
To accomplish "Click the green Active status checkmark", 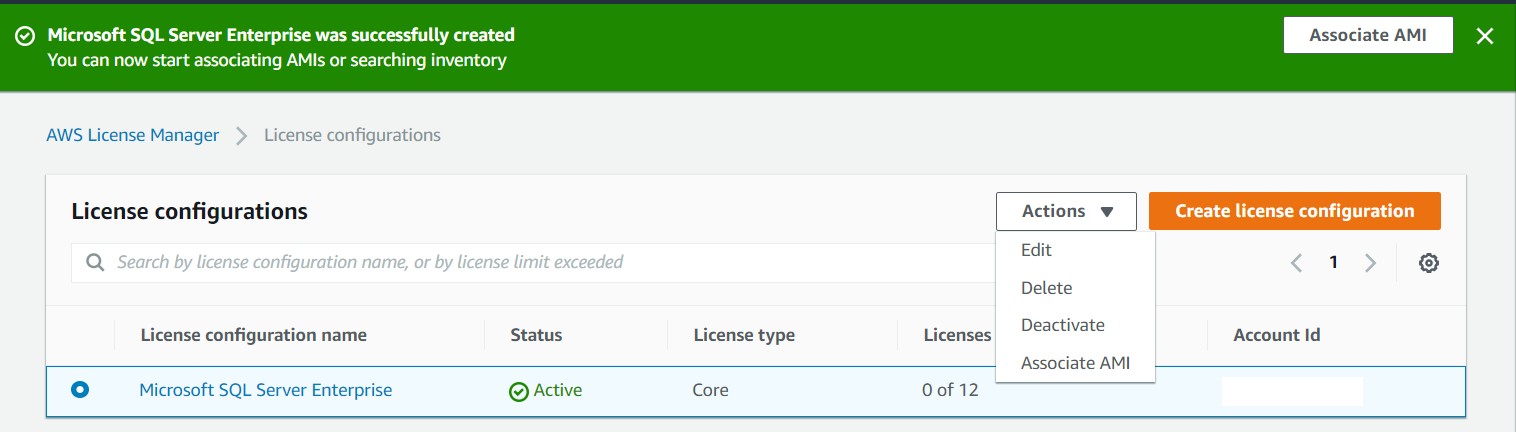I will [518, 391].
